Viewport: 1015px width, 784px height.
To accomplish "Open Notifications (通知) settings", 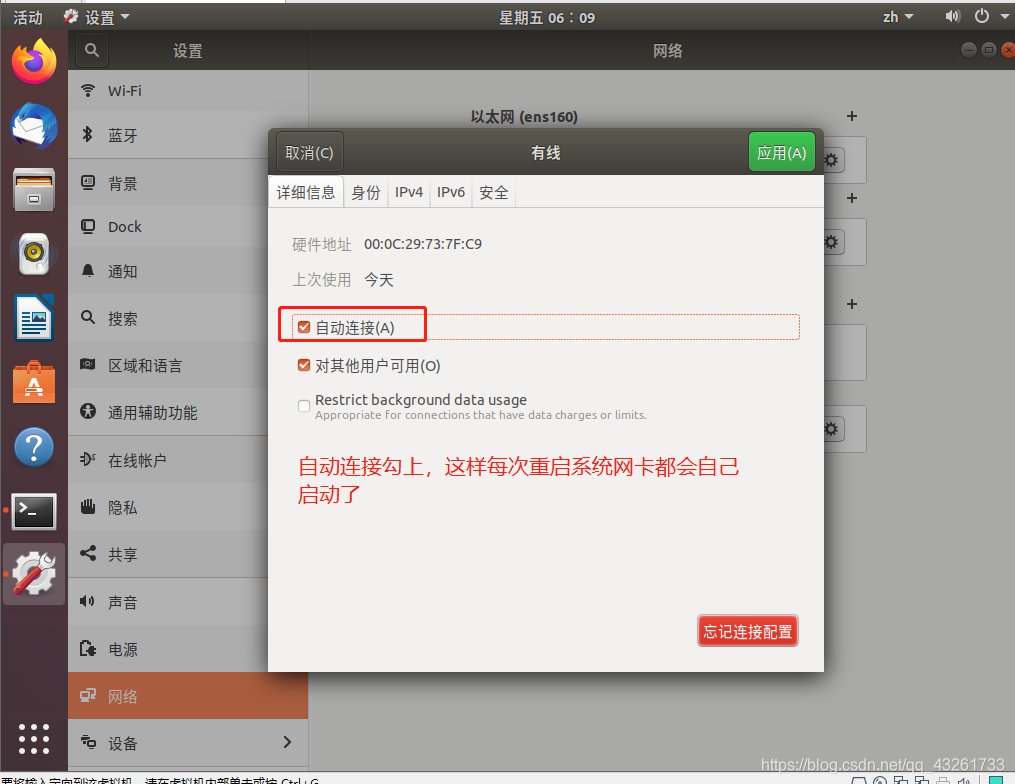I will [188, 271].
